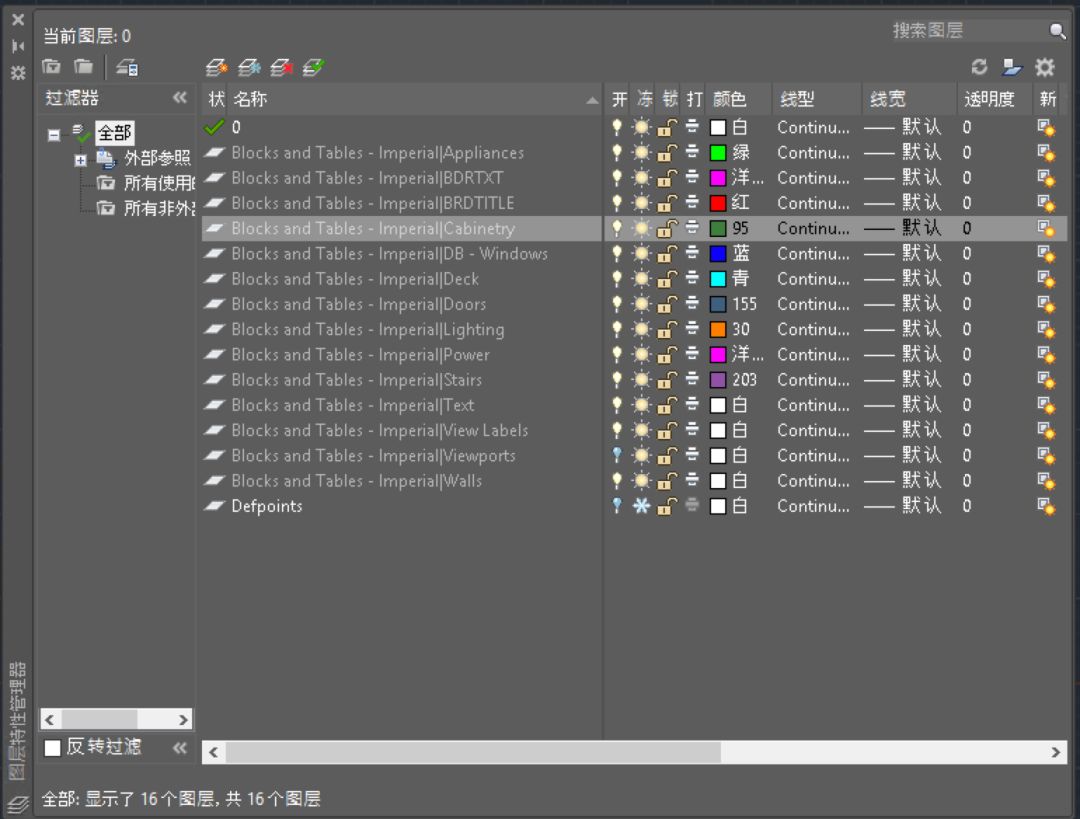Thaw the Defpoints layer snowflake icon
Image resolution: width=1080 pixels, height=819 pixels.
coord(641,506)
